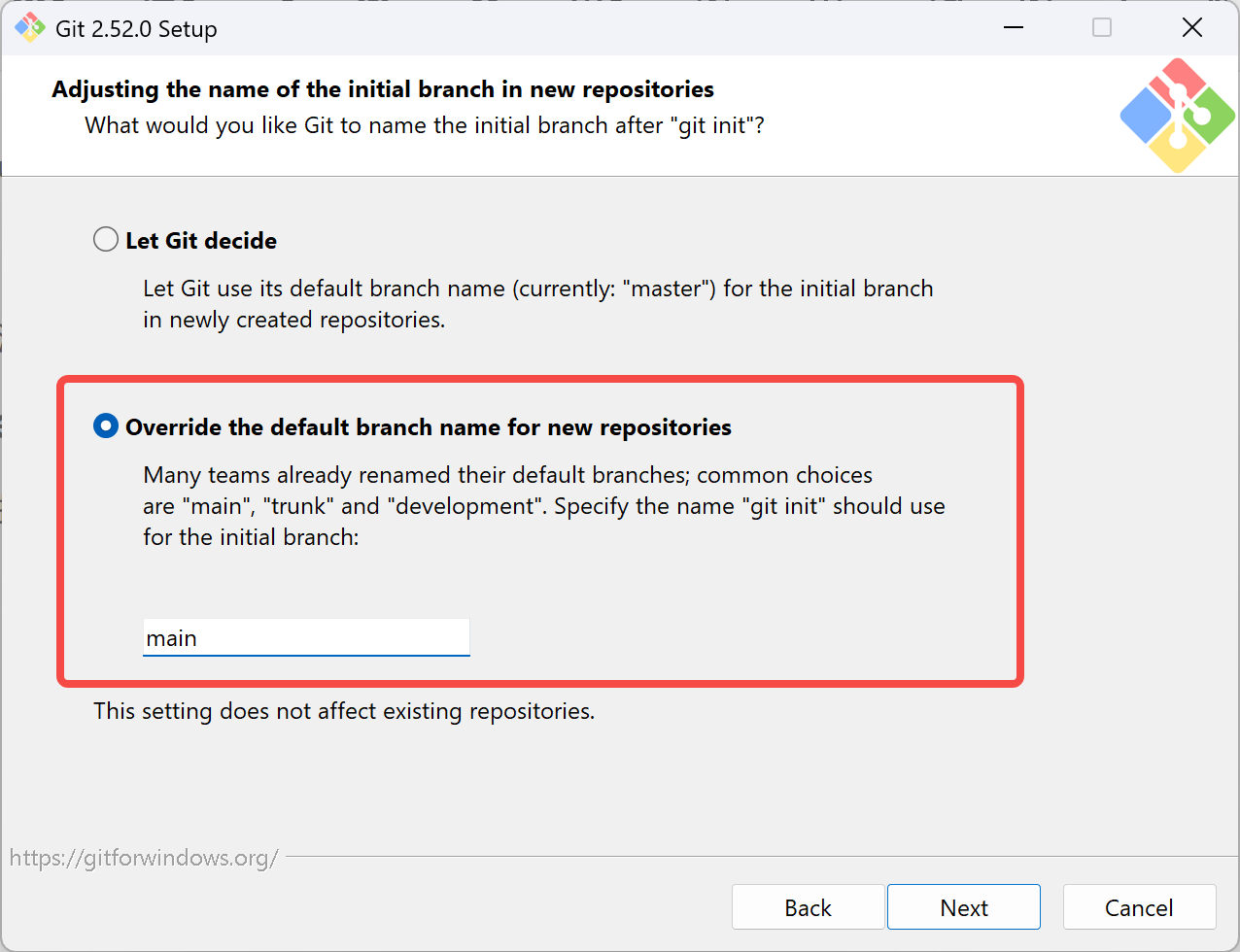Click the Next button
This screenshot has height=952, width=1240.
tap(964, 907)
